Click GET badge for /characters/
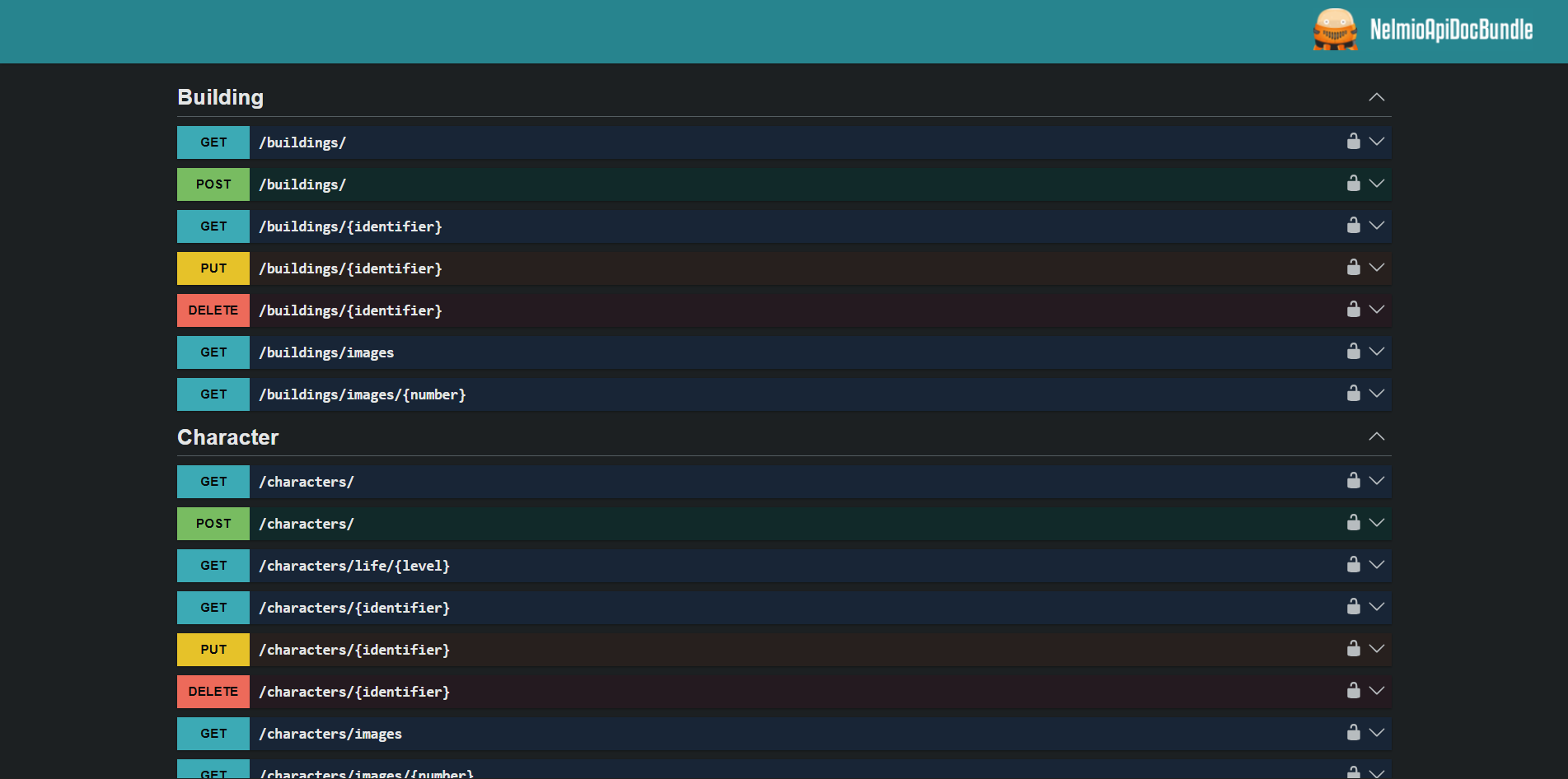The width and height of the screenshot is (1568, 779). click(x=213, y=482)
